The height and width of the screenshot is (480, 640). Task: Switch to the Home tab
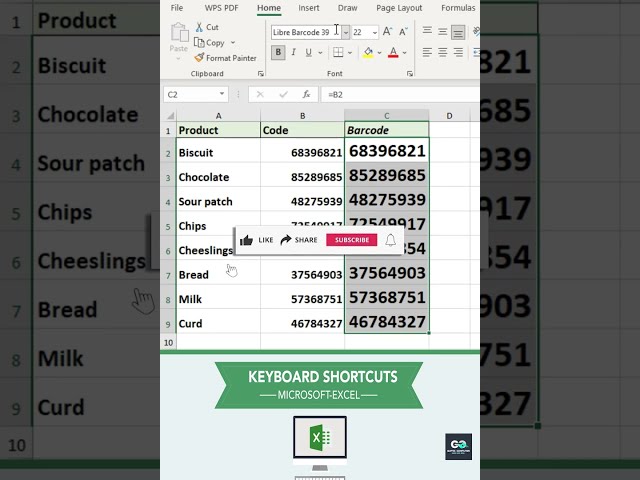pyautogui.click(x=269, y=8)
